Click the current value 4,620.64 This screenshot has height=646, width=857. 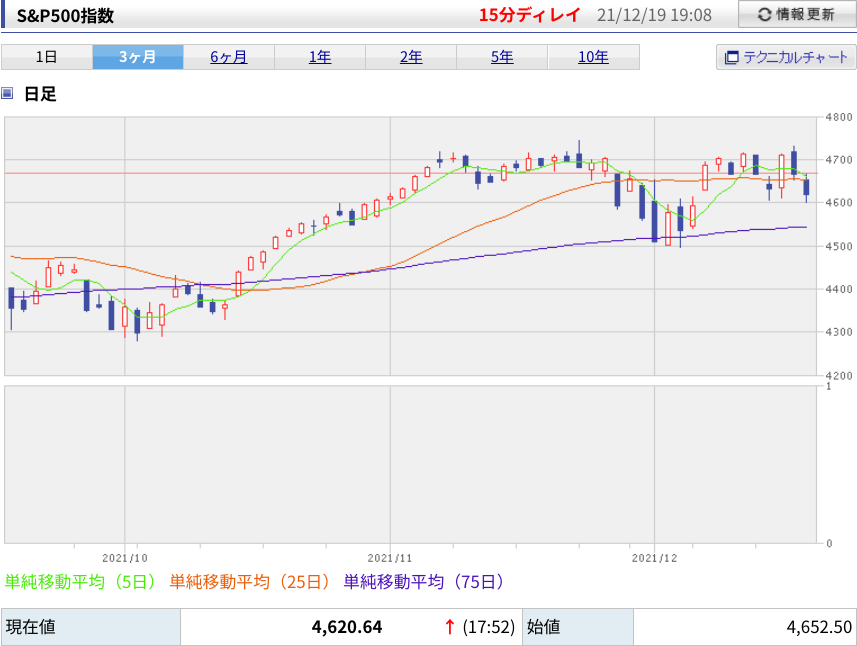[x=347, y=627]
